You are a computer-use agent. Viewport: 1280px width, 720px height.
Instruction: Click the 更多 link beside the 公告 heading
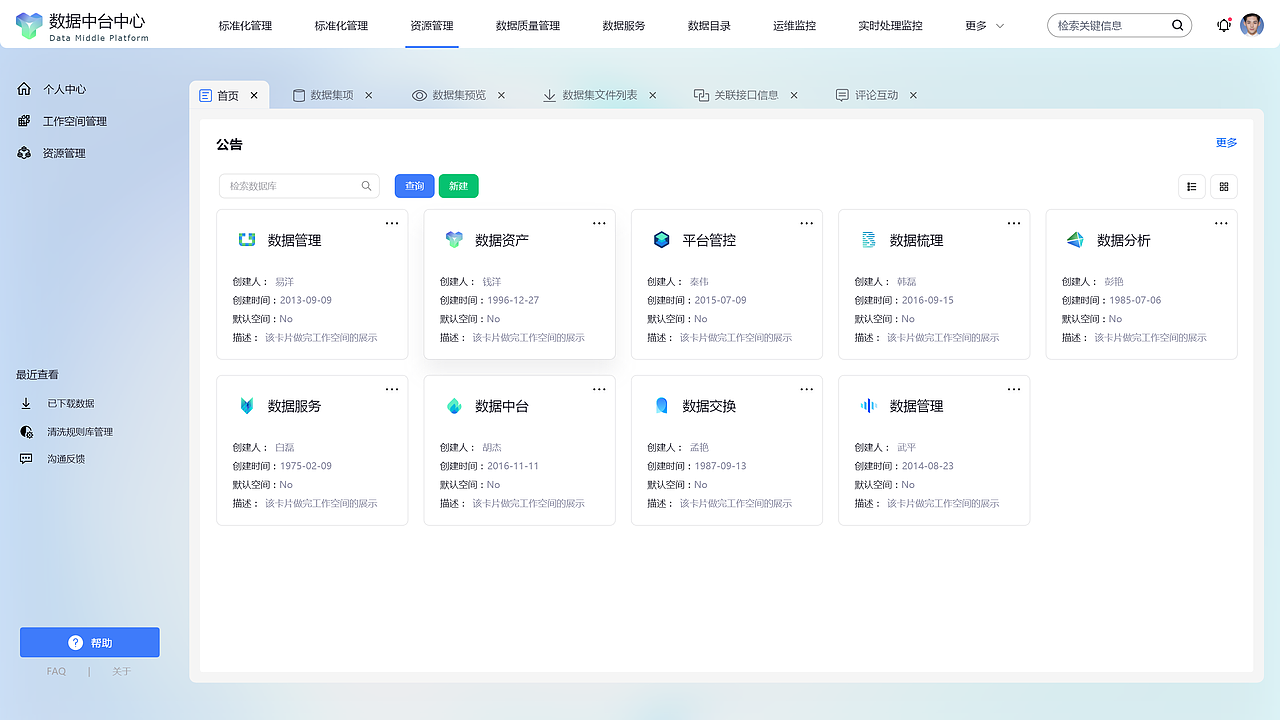point(1227,143)
